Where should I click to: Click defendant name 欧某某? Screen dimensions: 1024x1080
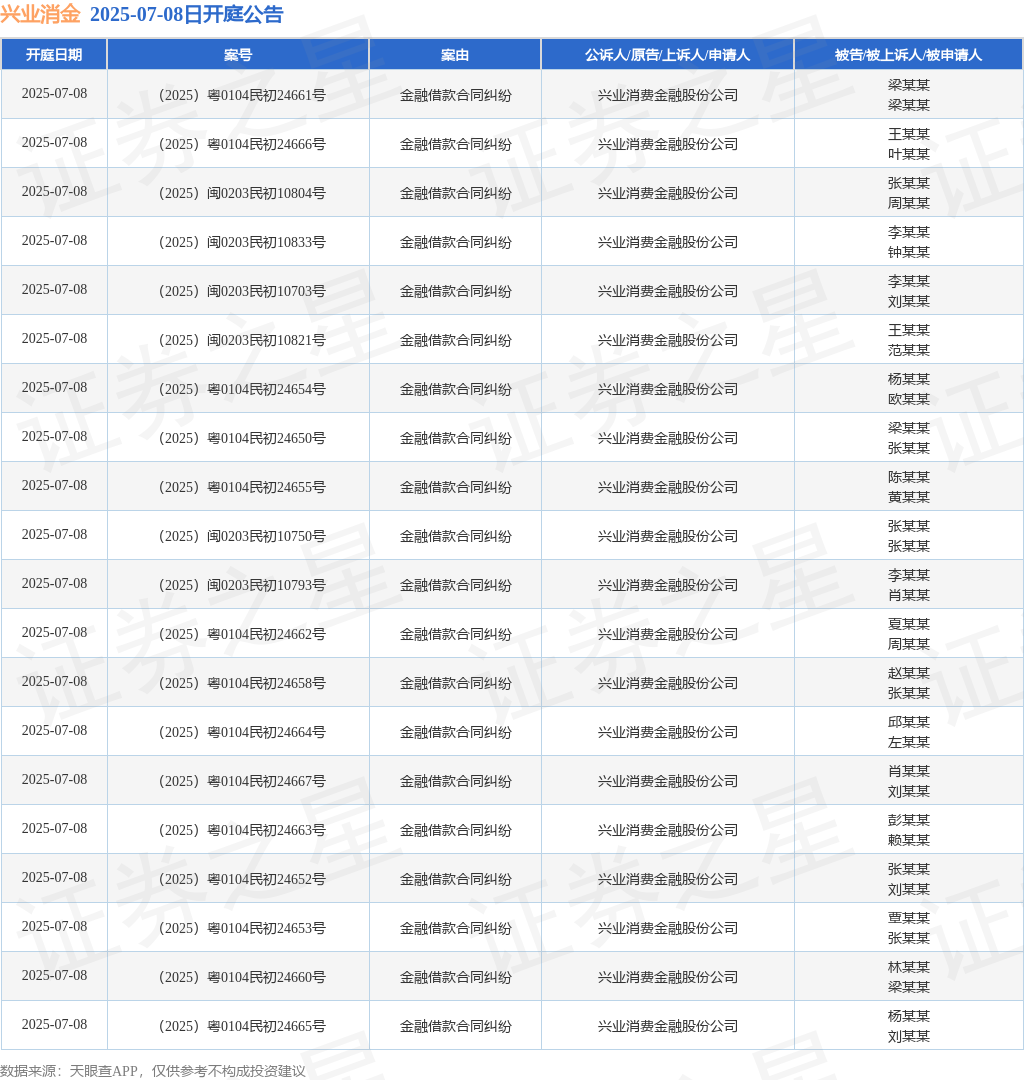tap(908, 399)
